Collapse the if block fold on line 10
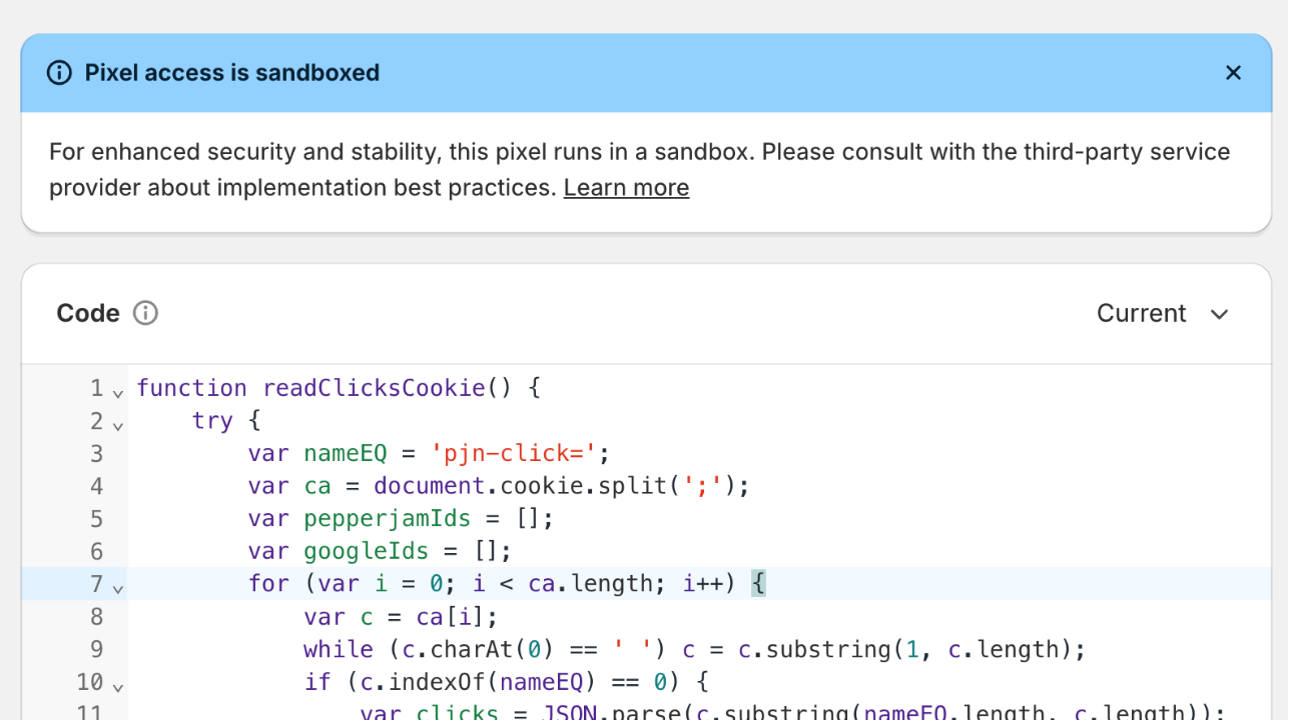The height and width of the screenshot is (724, 1292). pyautogui.click(x=118, y=686)
